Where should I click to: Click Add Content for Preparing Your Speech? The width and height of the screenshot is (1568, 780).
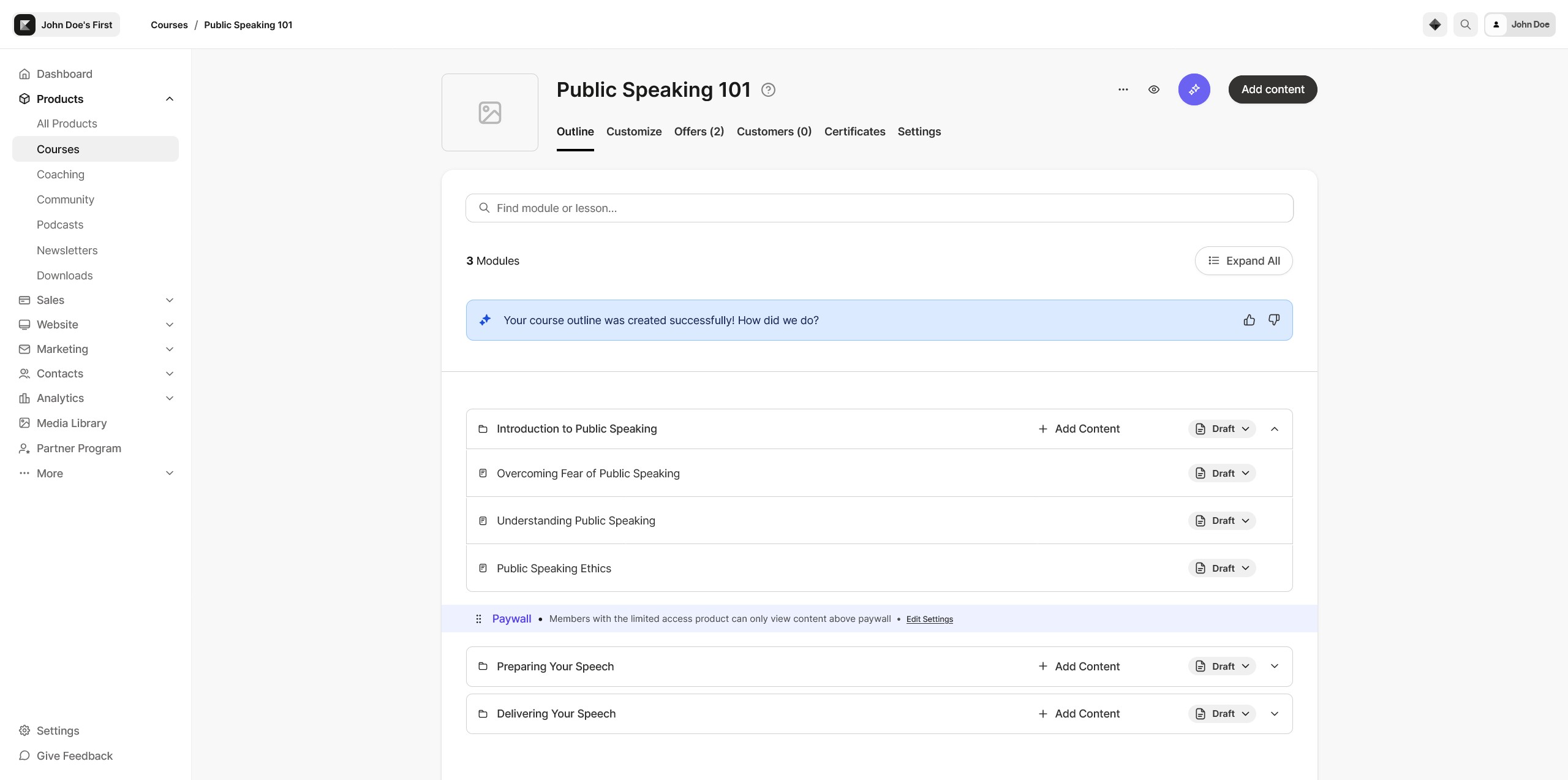point(1079,666)
